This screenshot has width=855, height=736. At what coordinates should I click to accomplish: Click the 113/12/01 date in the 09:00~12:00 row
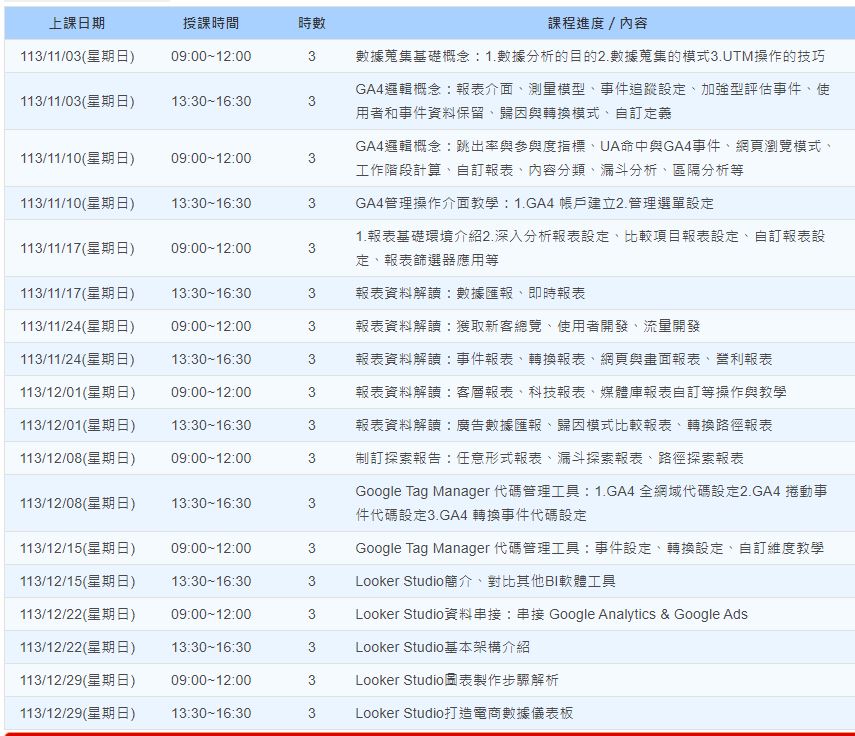(x=77, y=392)
